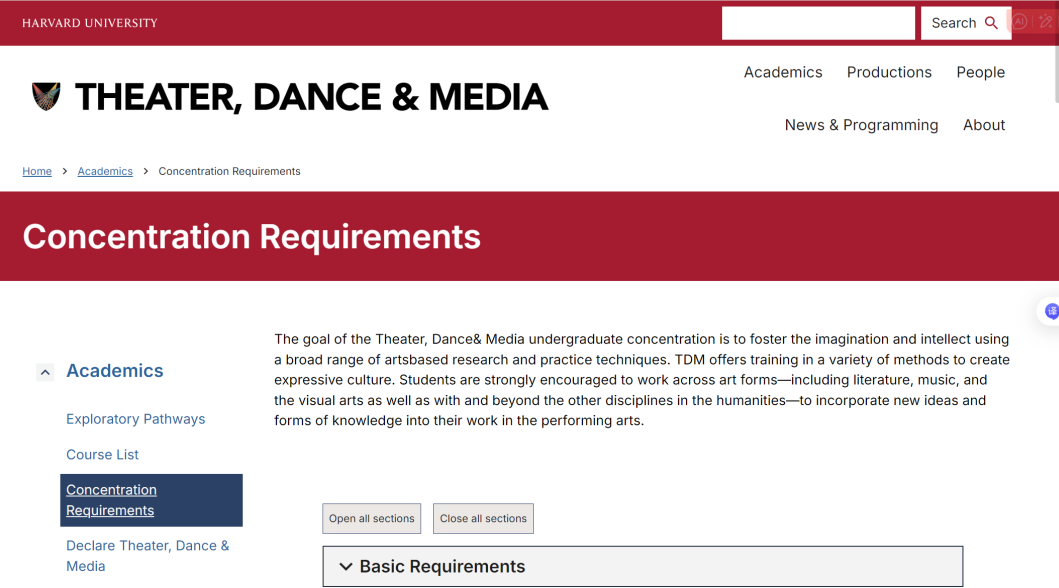Open the Academics sidebar heading link
Screen dimensions: 1059x588
(x=115, y=371)
